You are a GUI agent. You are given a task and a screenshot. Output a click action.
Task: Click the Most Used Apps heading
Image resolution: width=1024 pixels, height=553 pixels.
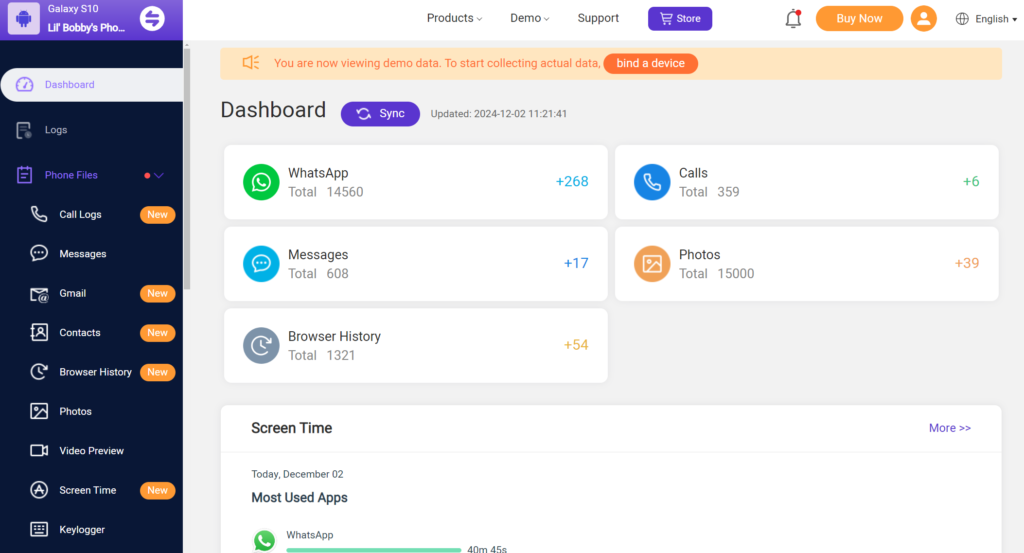click(x=299, y=498)
